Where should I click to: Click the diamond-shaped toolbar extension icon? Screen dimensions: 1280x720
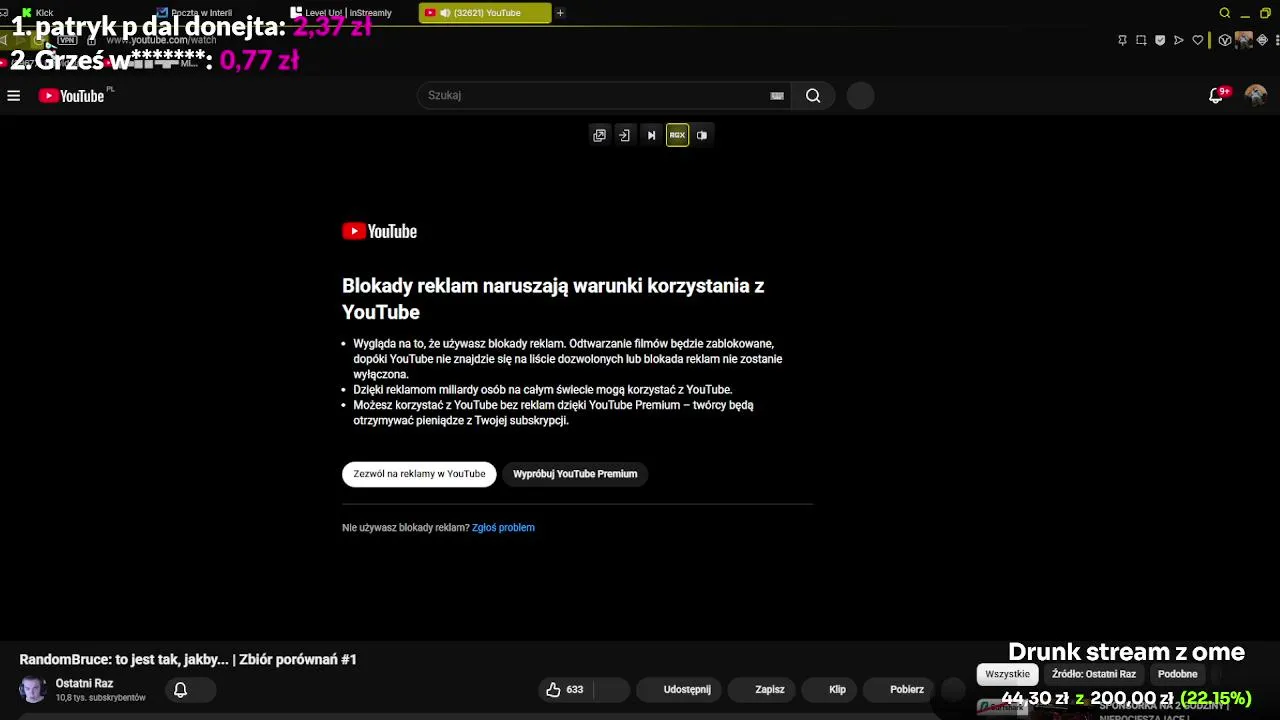pos(1262,40)
